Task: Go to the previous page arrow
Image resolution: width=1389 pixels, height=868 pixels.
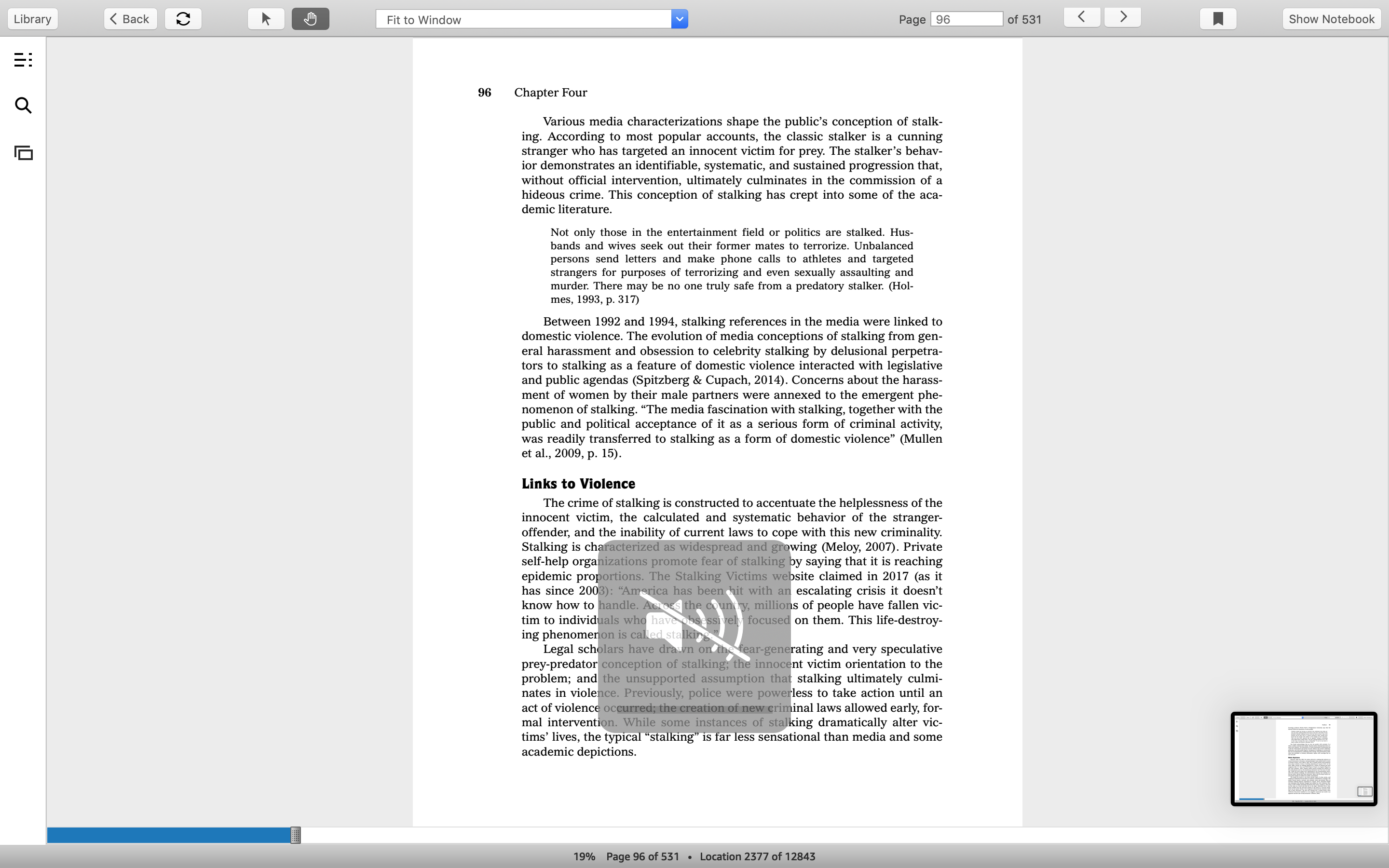Action: tap(1082, 17)
